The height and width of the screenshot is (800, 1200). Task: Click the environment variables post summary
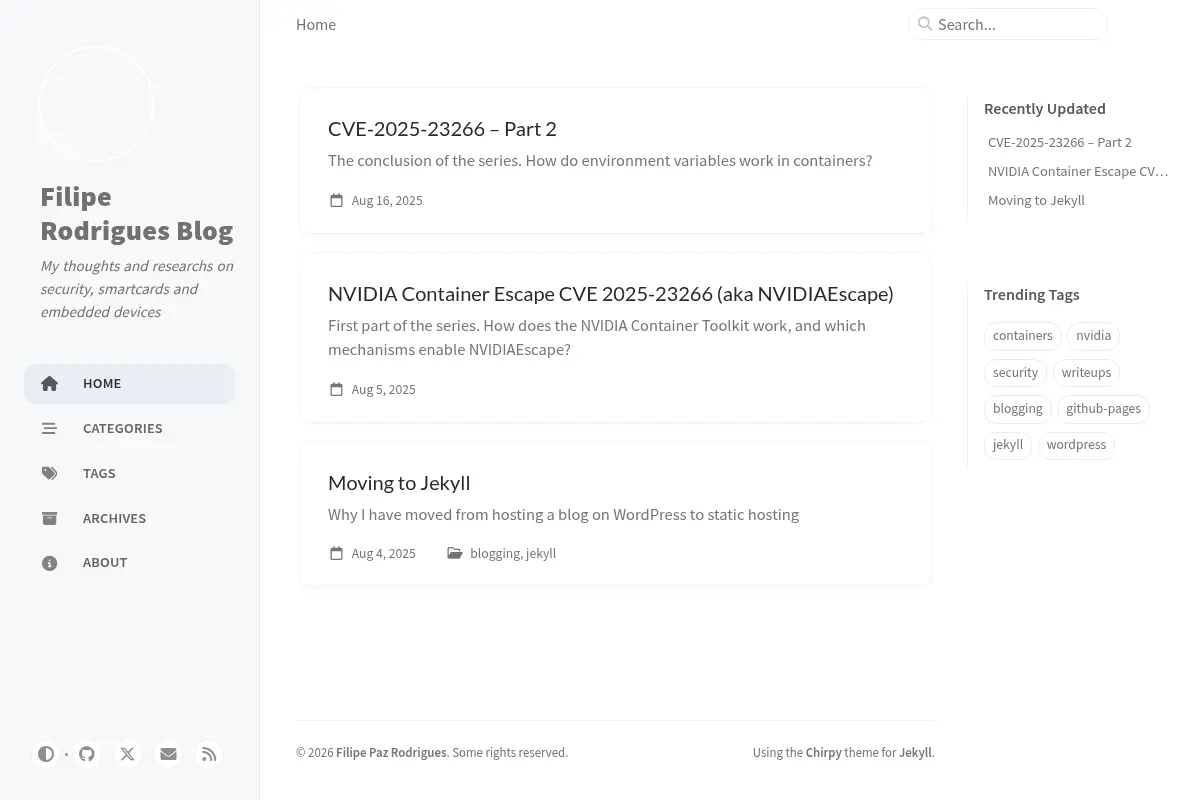tap(600, 160)
